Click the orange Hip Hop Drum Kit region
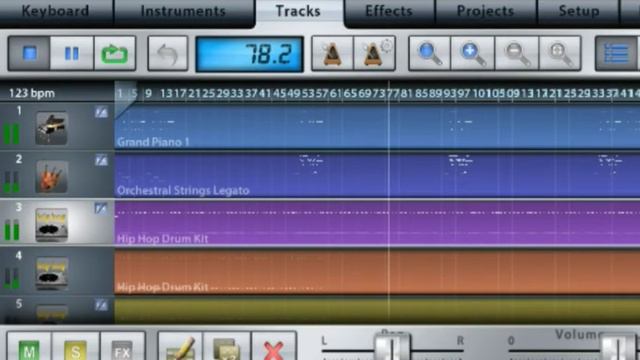The image size is (640, 360). (377, 271)
